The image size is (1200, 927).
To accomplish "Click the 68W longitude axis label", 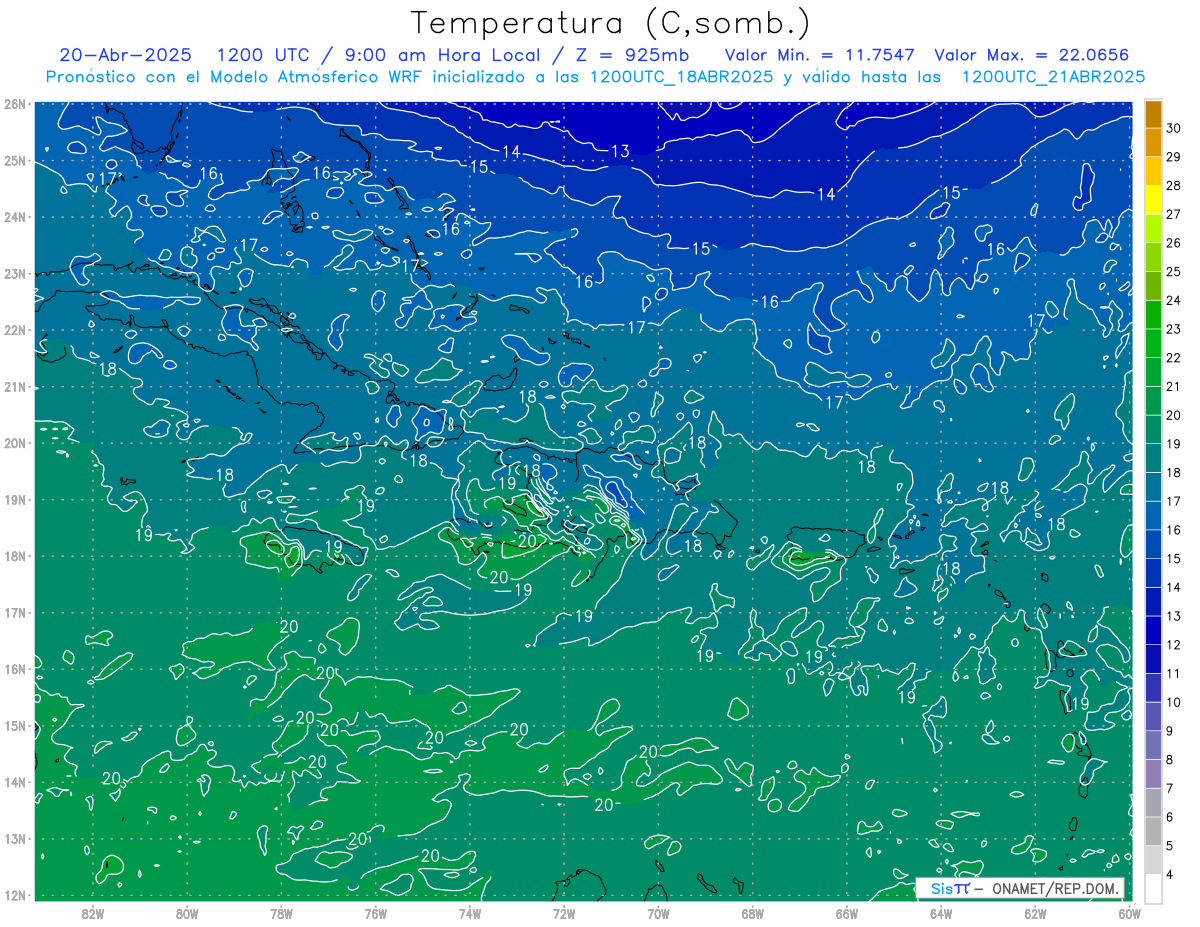I will (752, 914).
